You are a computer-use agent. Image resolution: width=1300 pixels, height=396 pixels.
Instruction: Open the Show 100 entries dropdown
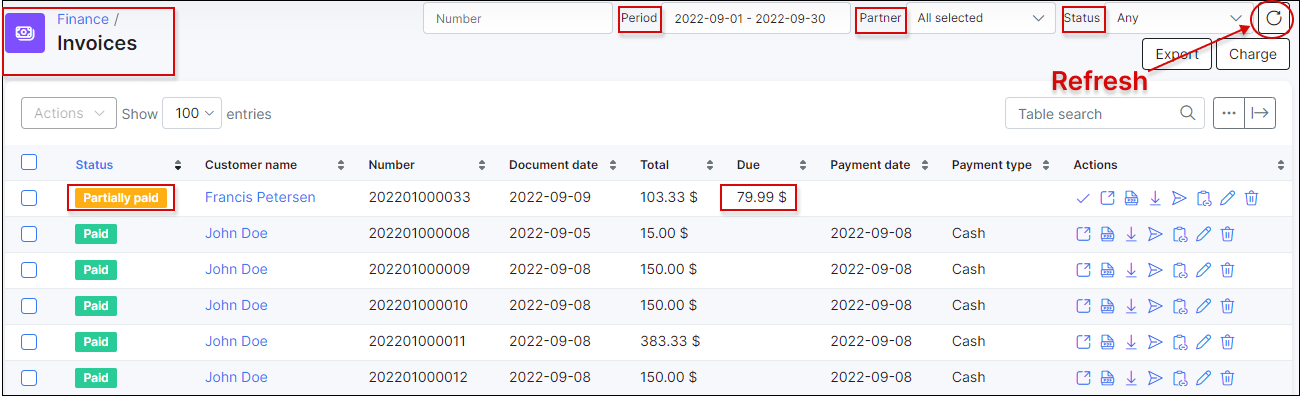click(192, 113)
